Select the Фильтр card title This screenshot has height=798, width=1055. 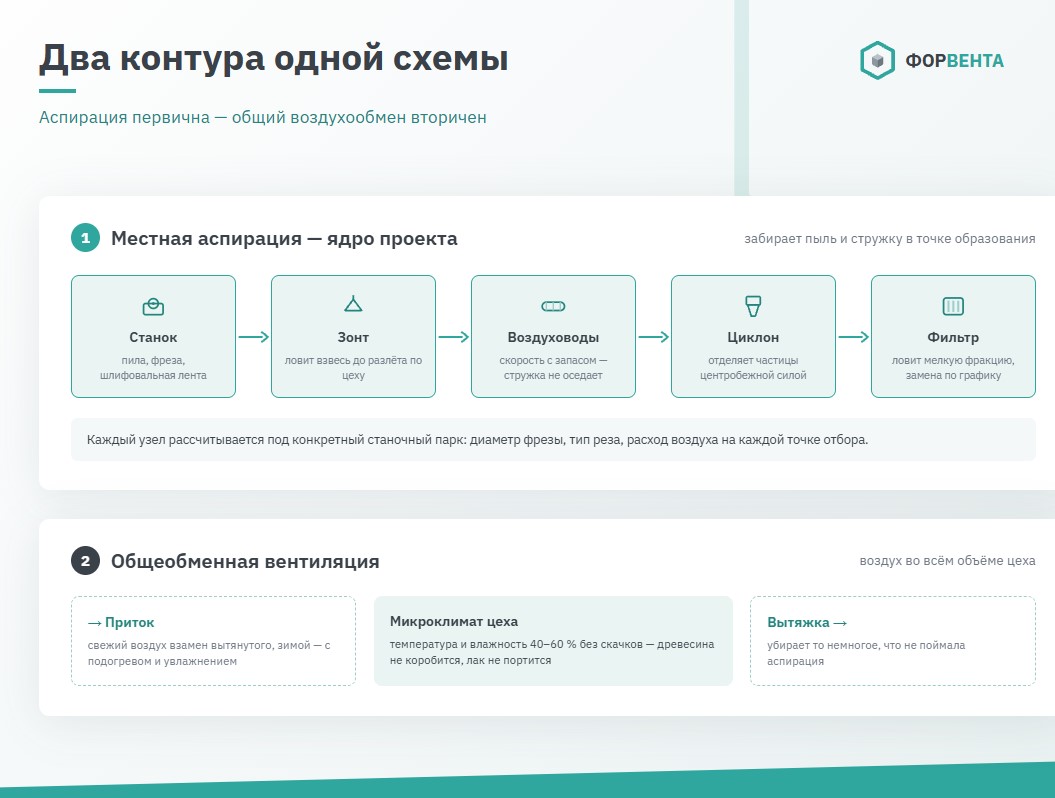(x=953, y=337)
